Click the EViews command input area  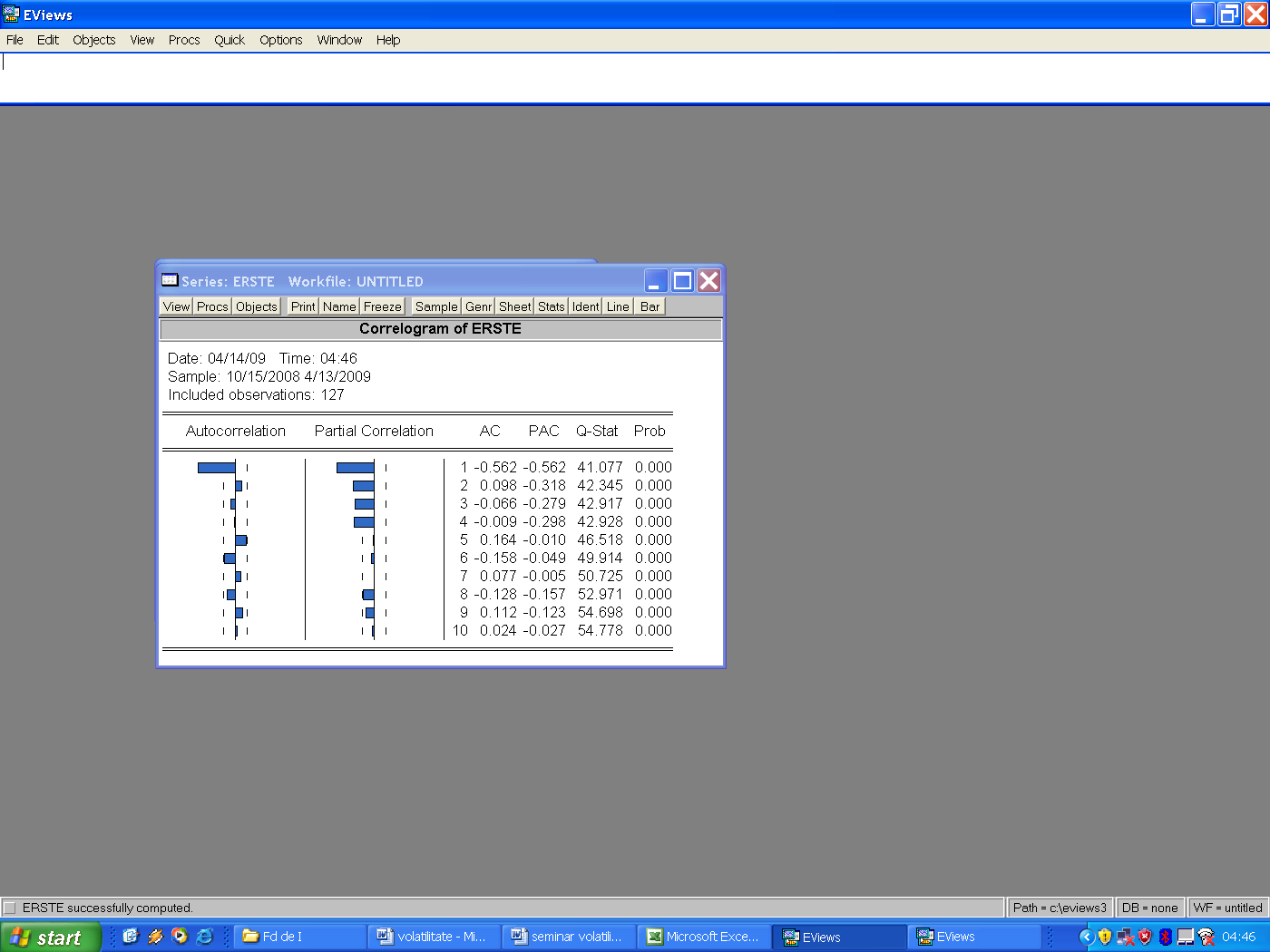(635, 78)
